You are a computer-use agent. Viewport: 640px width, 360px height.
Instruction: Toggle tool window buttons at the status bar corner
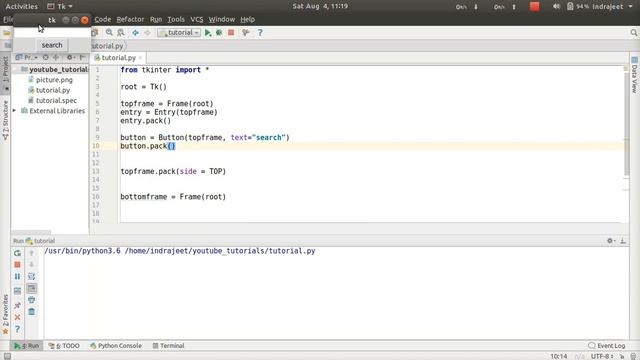coord(7,356)
